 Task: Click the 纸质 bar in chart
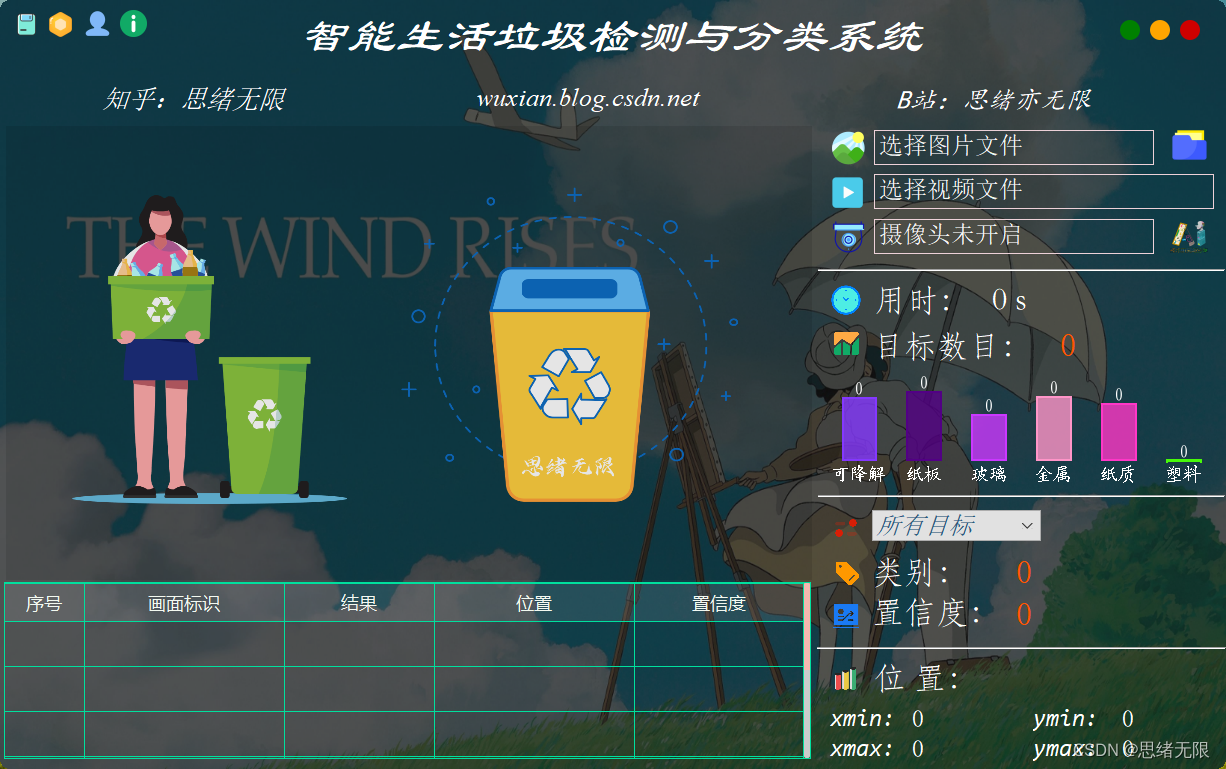(x=1119, y=432)
